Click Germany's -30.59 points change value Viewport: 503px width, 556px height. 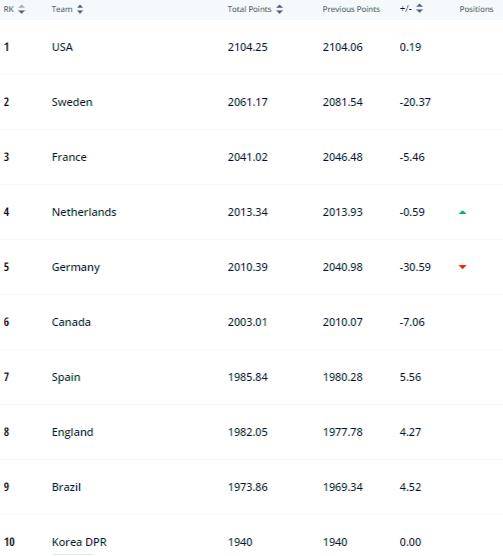coord(415,267)
